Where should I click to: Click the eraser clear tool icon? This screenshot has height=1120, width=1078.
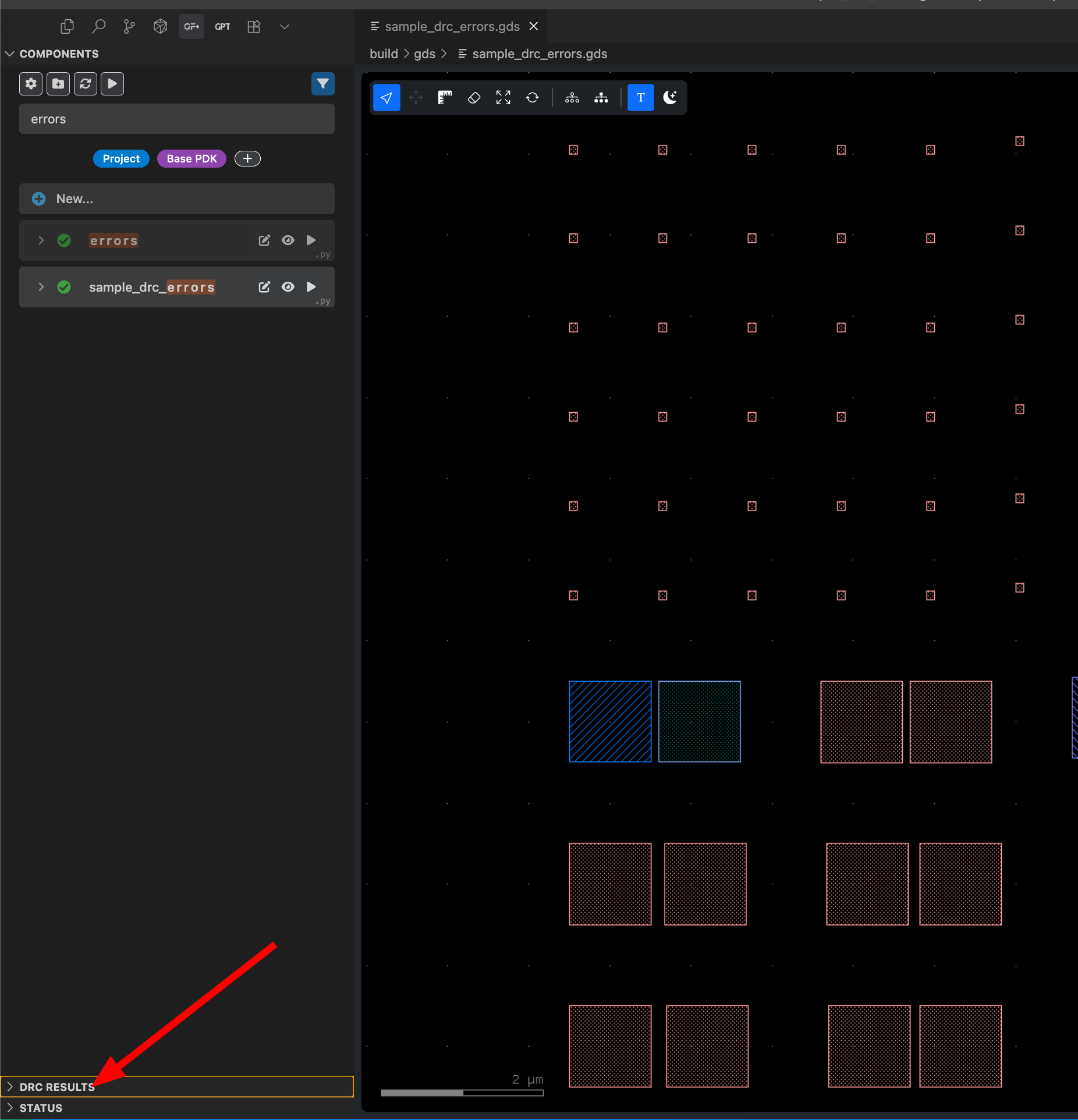tap(474, 98)
